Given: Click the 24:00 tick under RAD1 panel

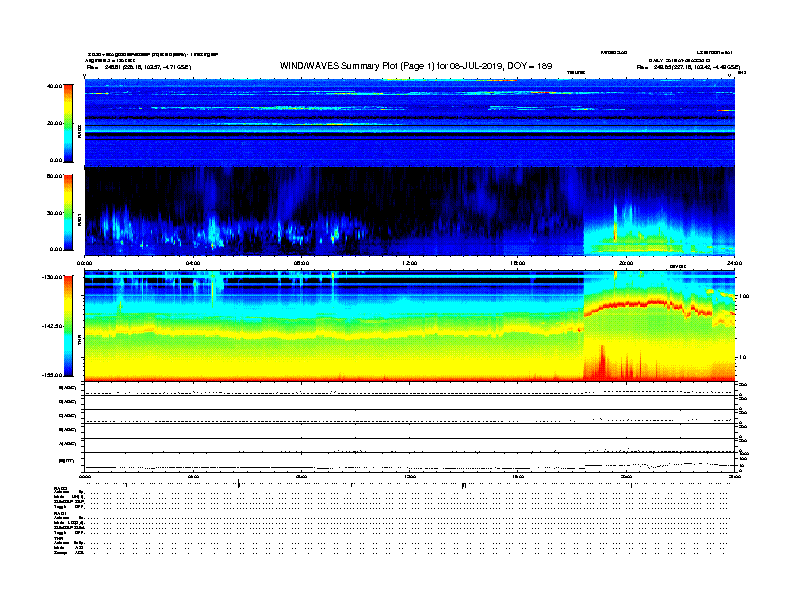Looking at the screenshot, I should (x=734, y=263).
